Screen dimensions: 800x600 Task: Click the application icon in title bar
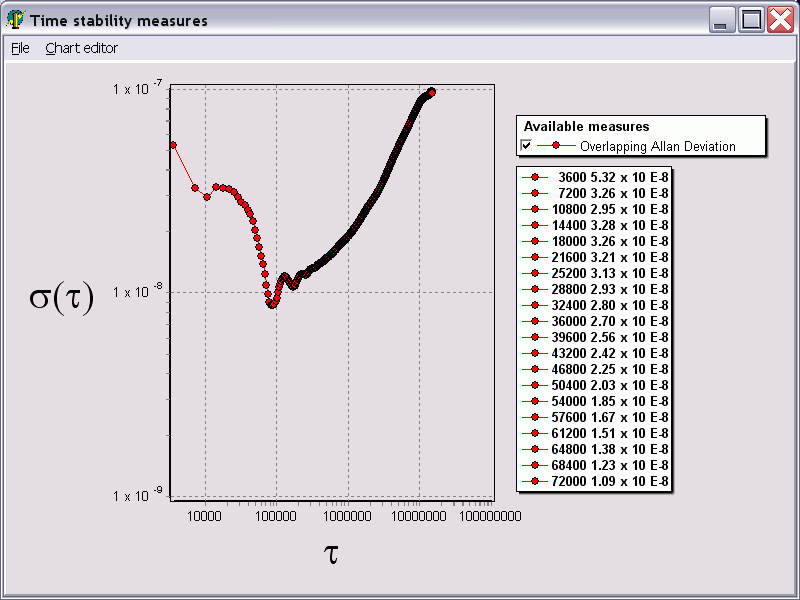[15, 20]
